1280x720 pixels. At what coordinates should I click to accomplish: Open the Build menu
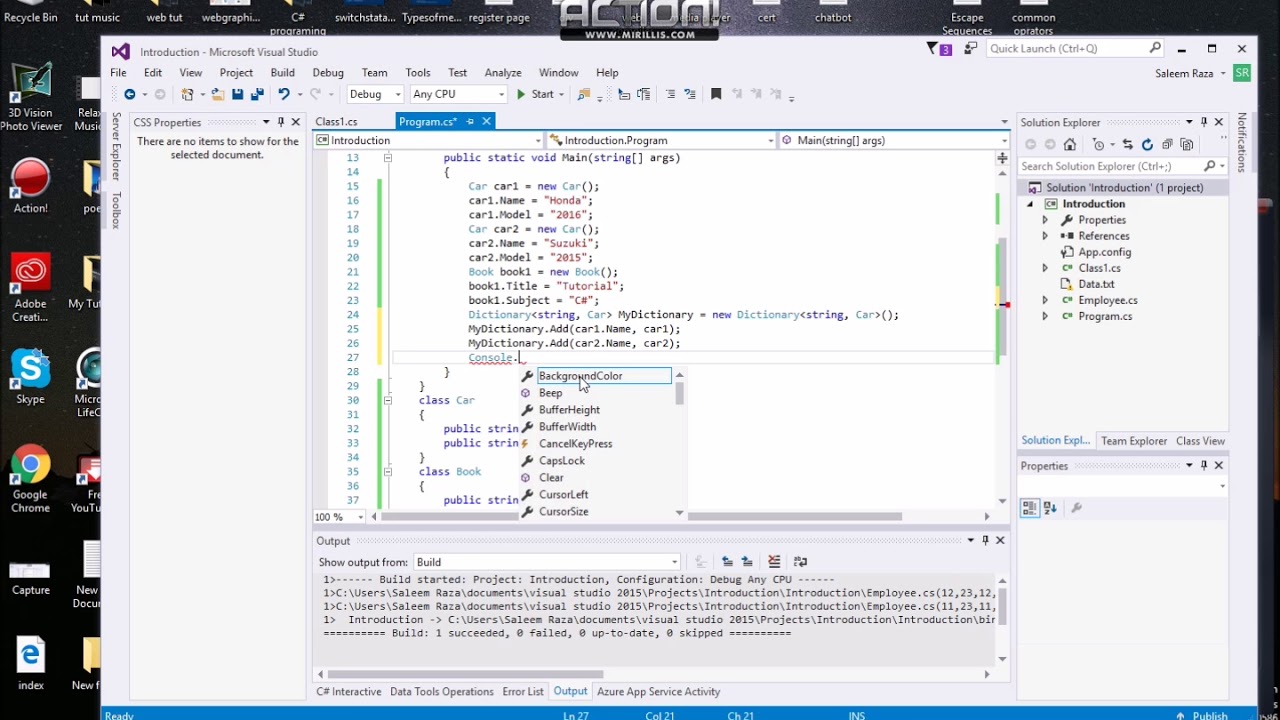pos(282,73)
